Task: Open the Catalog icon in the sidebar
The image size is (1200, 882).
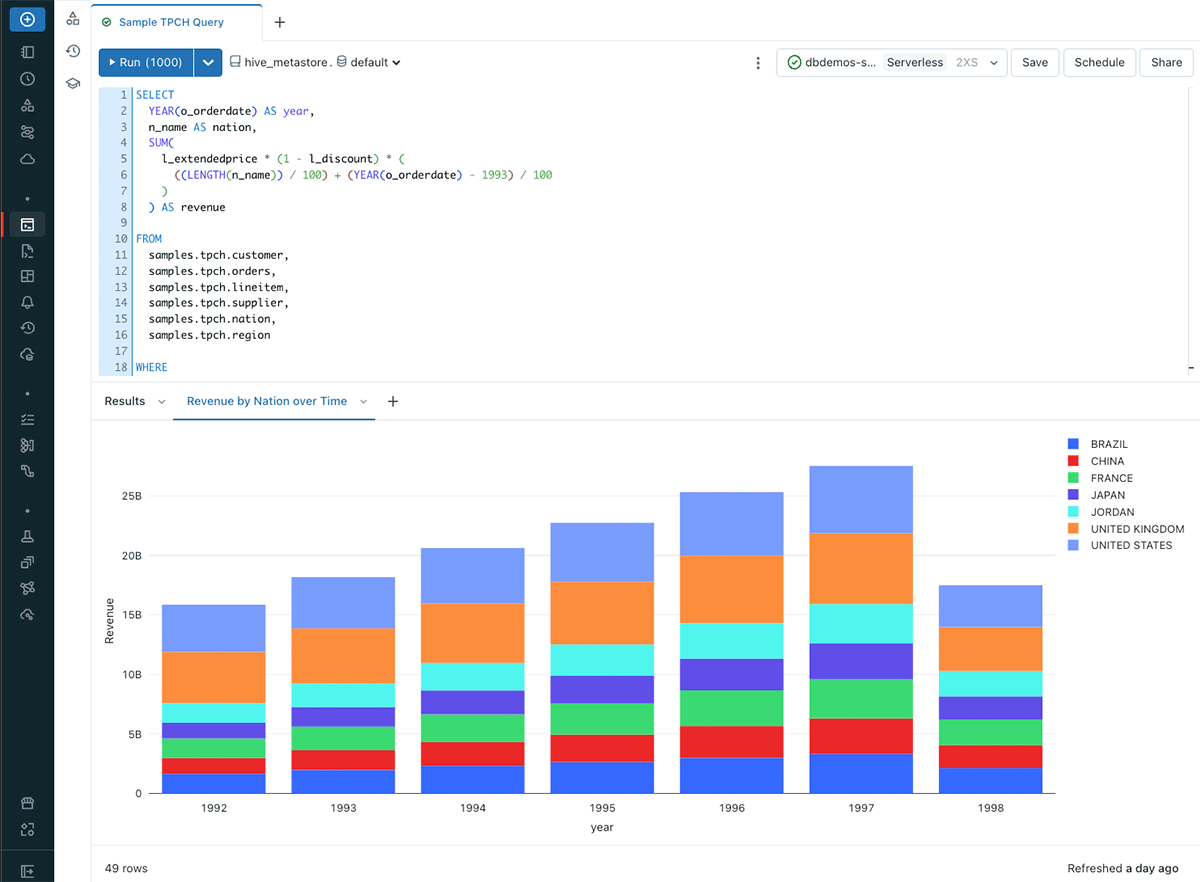Action: click(28, 105)
